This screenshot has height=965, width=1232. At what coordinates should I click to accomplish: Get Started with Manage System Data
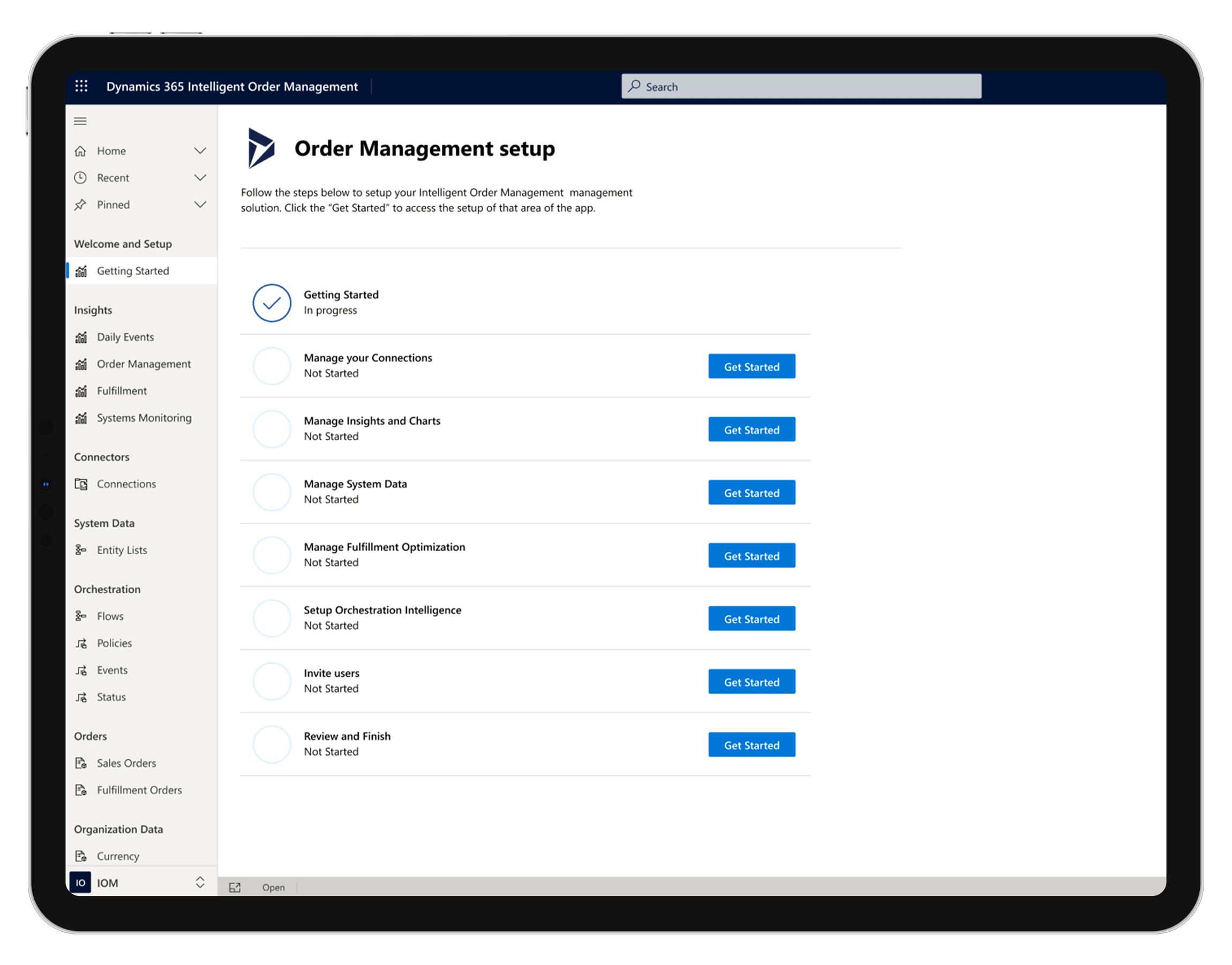[x=752, y=493]
